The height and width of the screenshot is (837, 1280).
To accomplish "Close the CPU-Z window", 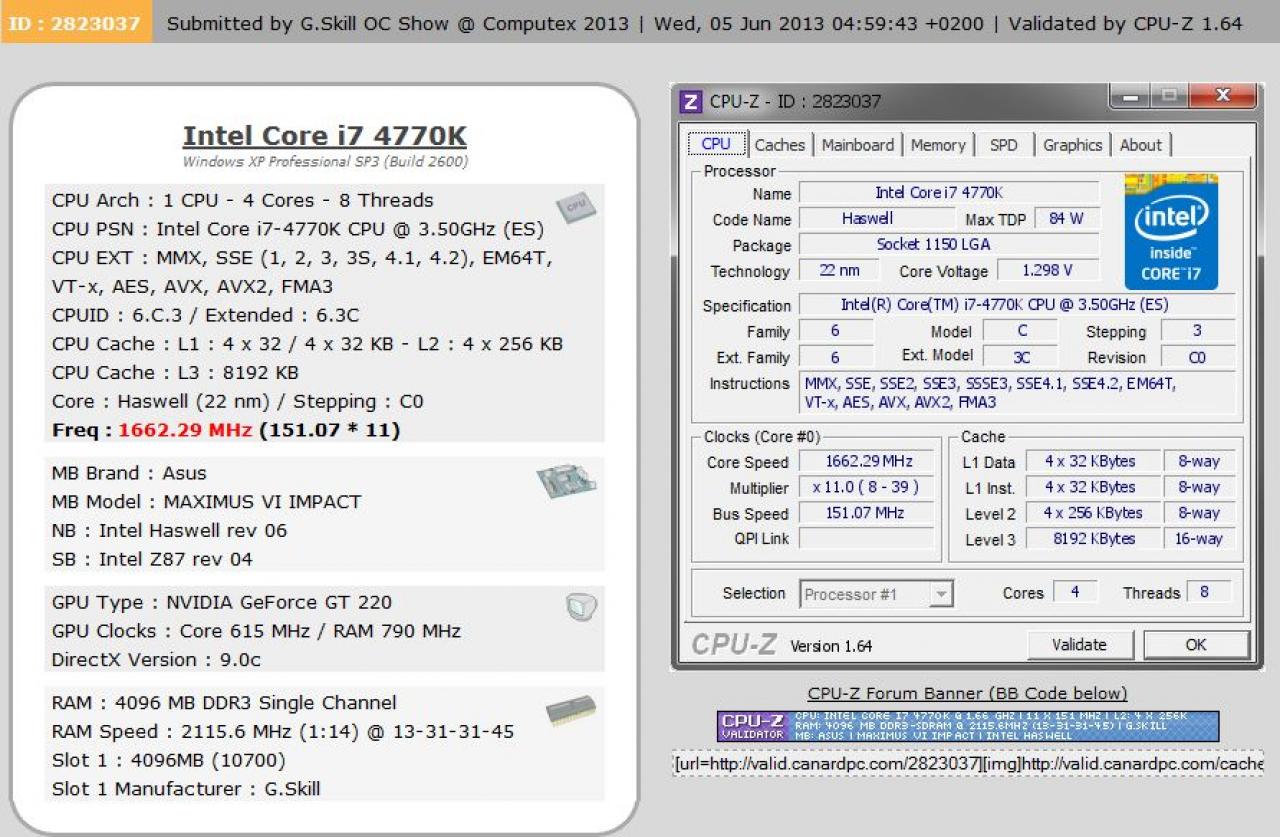I will pyautogui.click(x=1222, y=97).
